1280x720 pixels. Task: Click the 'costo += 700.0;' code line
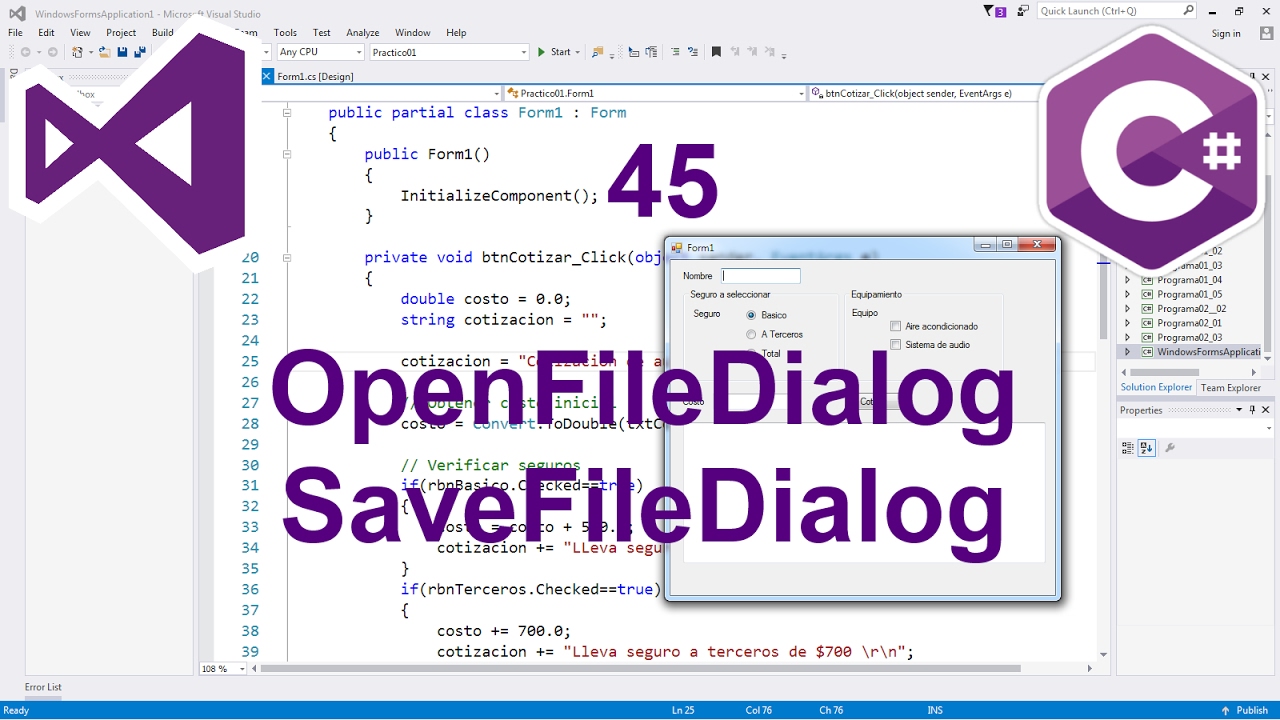coord(504,631)
